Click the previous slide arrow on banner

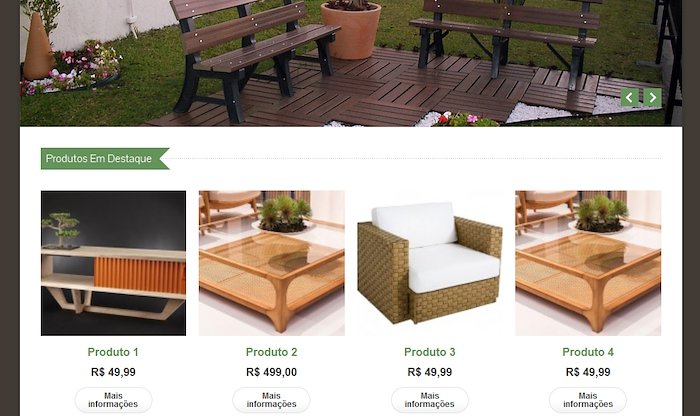[x=629, y=97]
